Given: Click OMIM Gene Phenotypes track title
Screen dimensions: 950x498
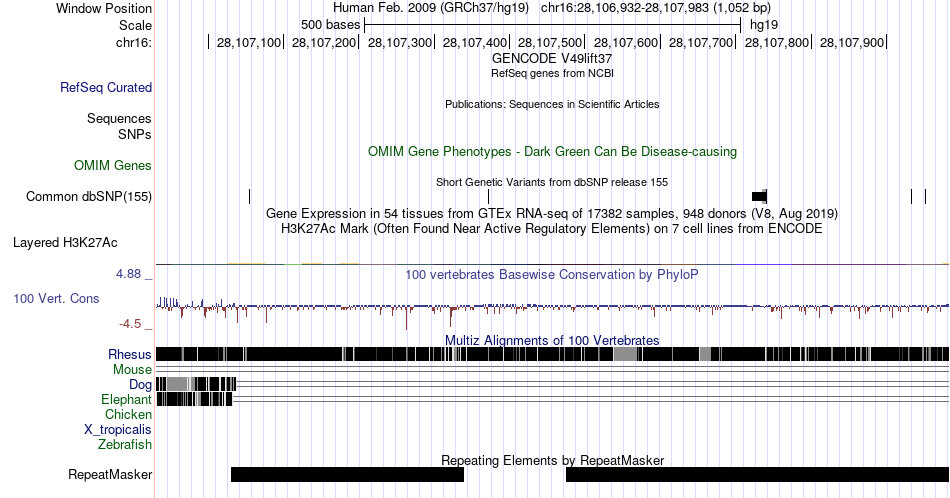Looking at the screenshot, I should click(552, 151).
